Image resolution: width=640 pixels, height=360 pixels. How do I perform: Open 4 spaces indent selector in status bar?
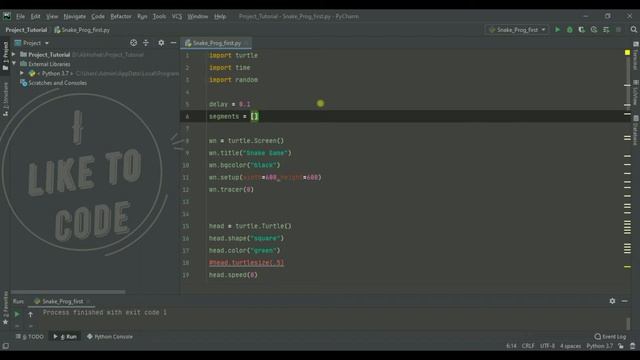click(570, 346)
